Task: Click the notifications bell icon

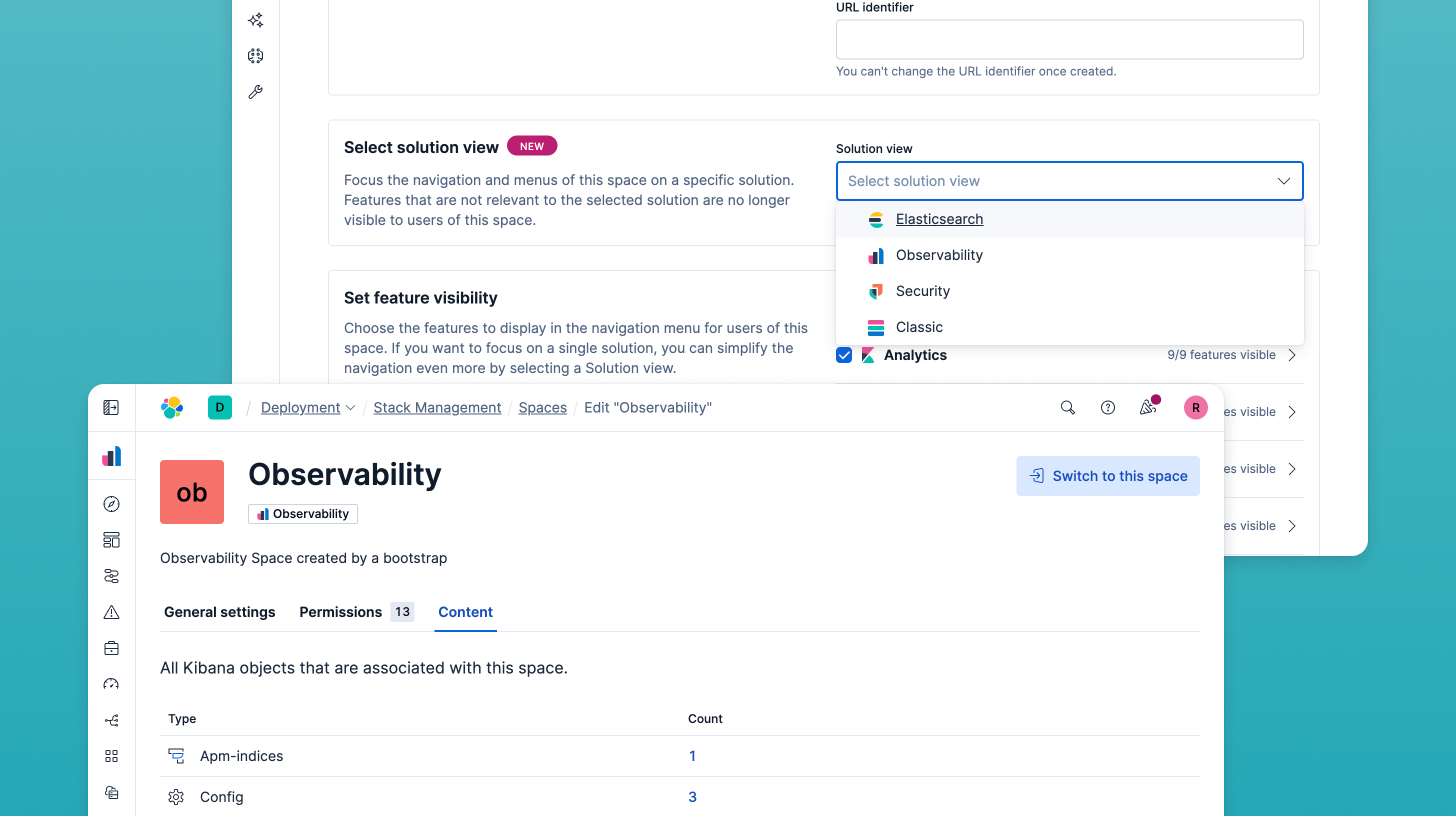Action: click(x=1148, y=407)
